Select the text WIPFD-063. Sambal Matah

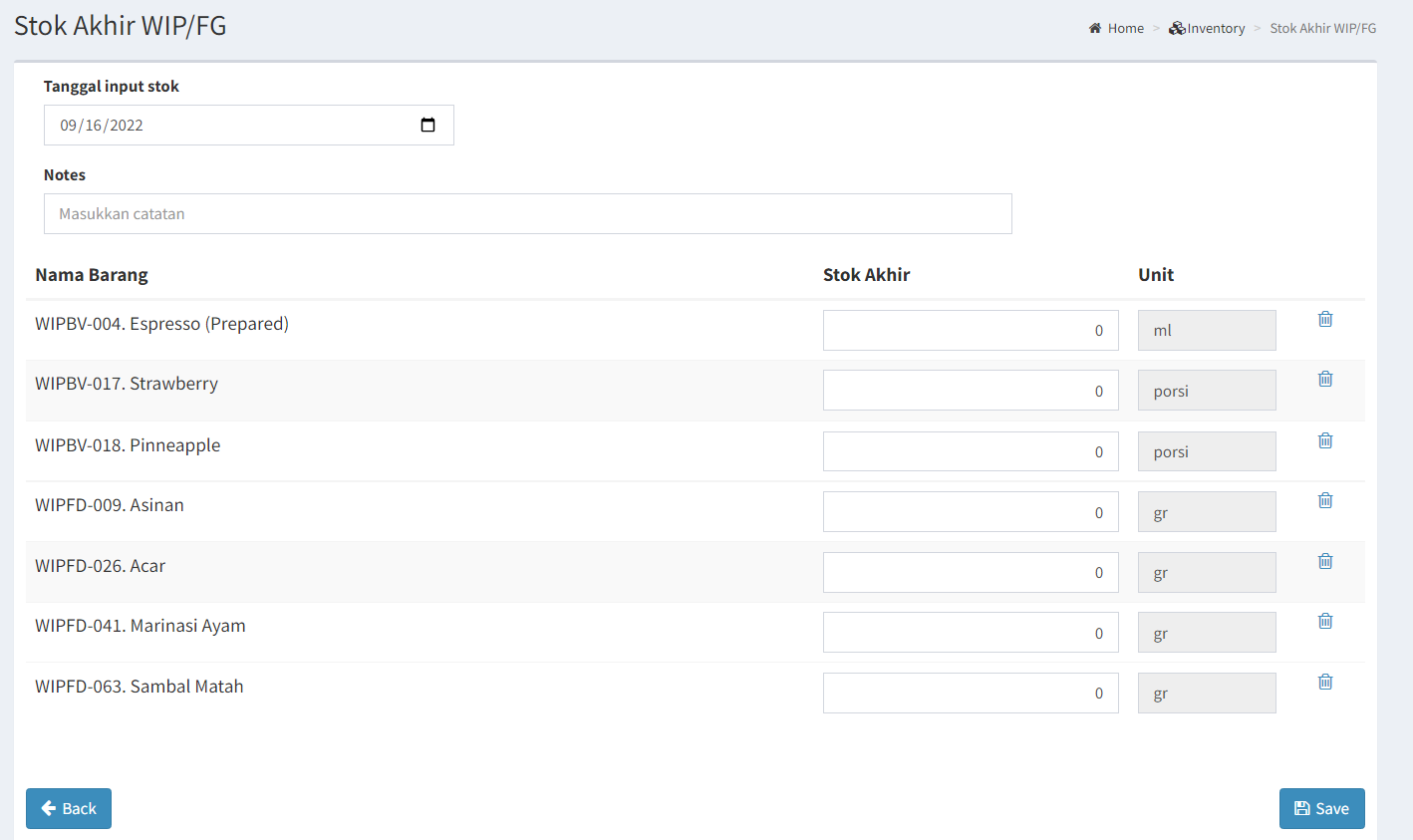[140, 687]
